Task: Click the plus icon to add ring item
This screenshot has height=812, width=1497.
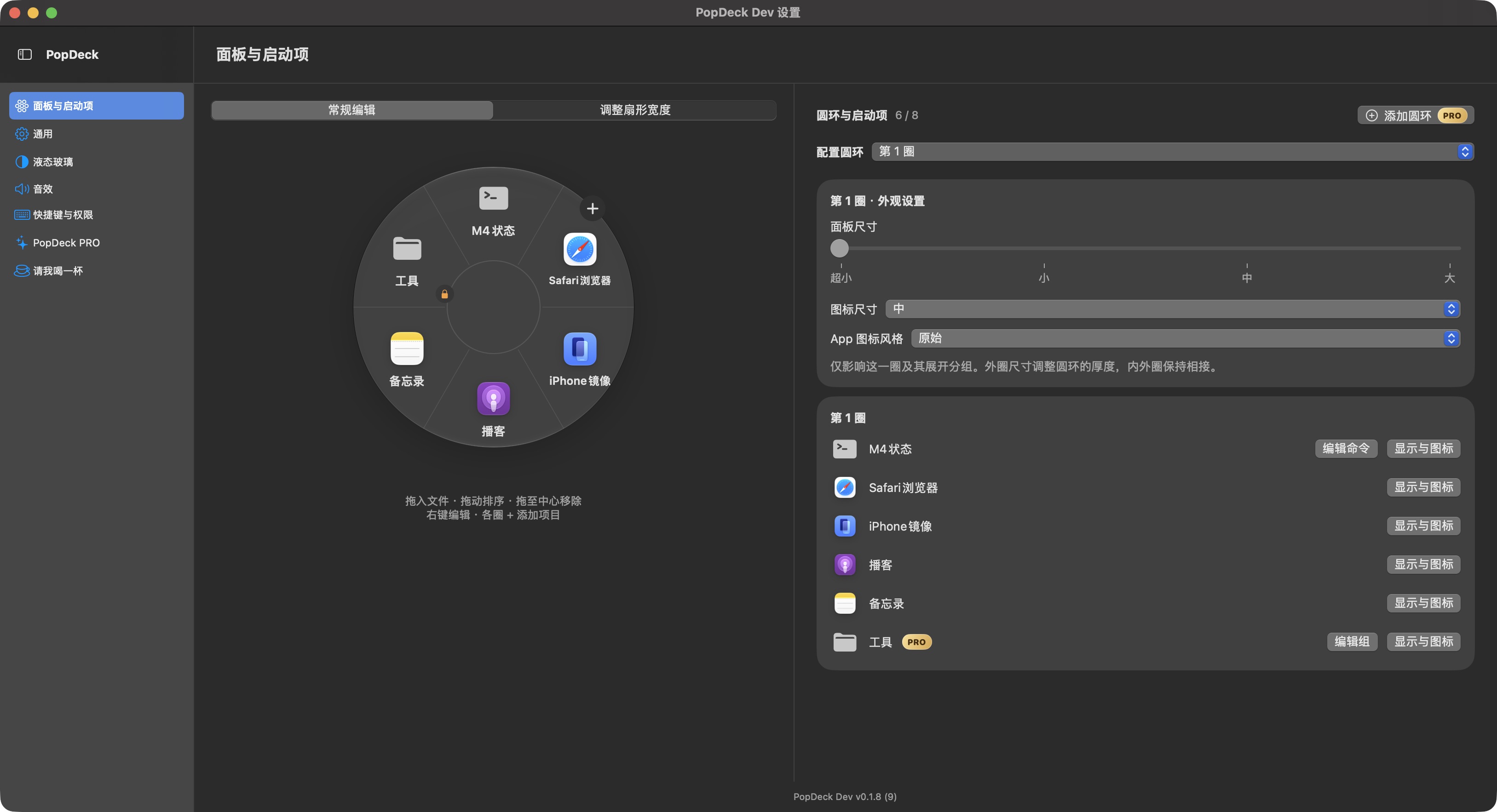Action: [x=592, y=209]
